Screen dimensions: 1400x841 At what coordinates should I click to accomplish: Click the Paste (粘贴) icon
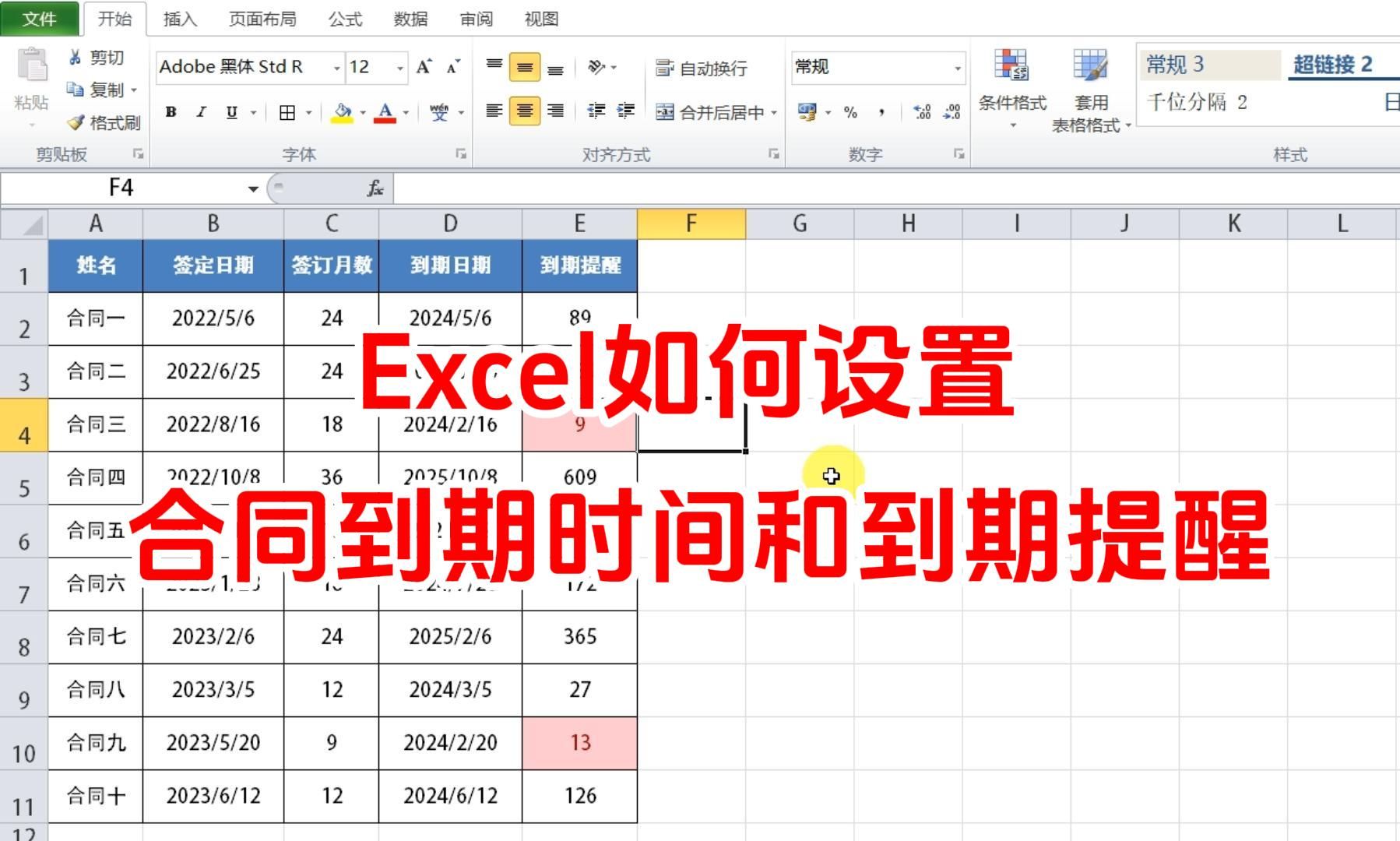click(x=32, y=66)
